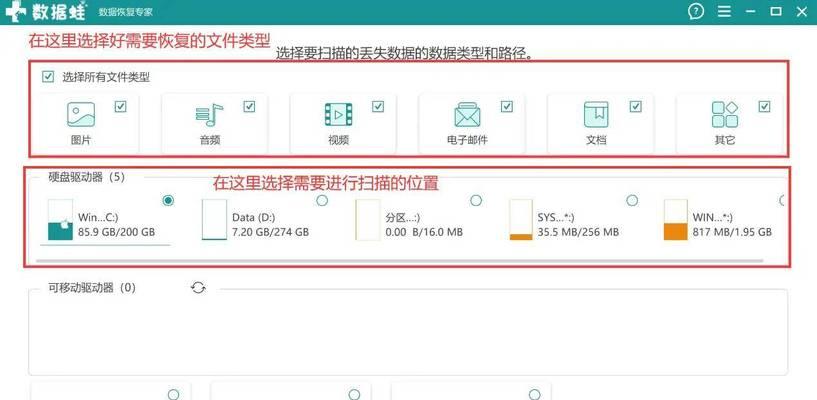Click the 可移动驱动器 (0) heading

tap(92, 288)
